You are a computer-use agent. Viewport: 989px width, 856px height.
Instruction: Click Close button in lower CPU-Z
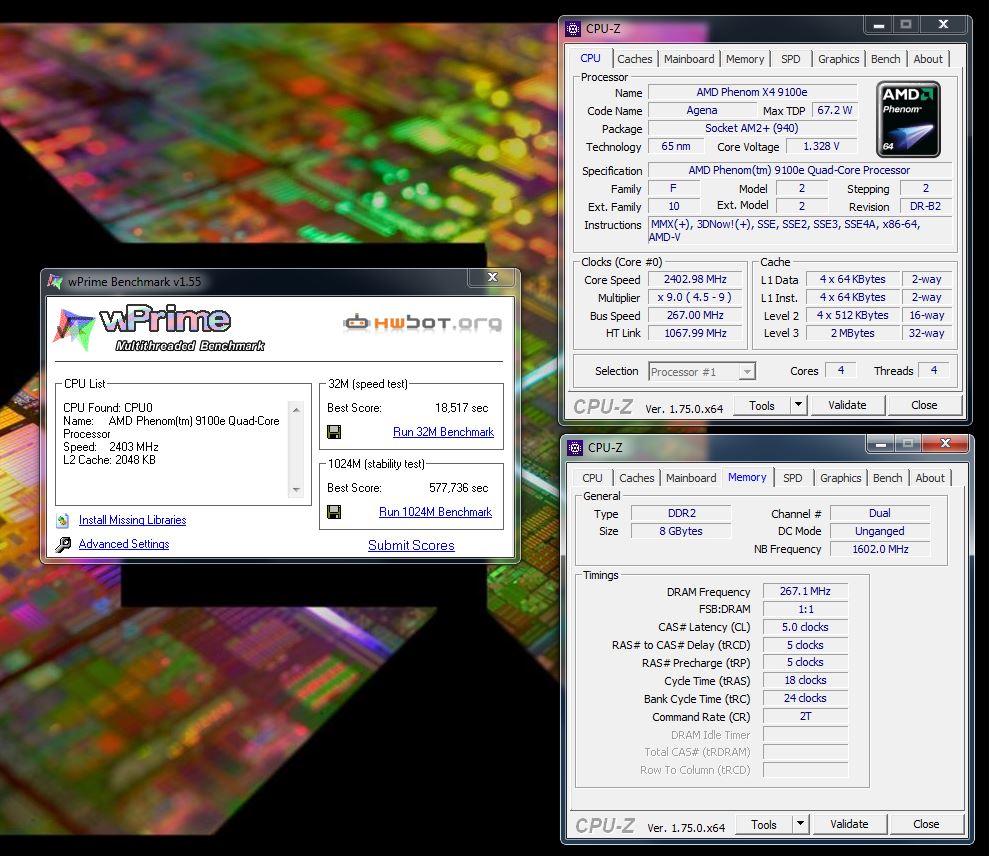(926, 824)
